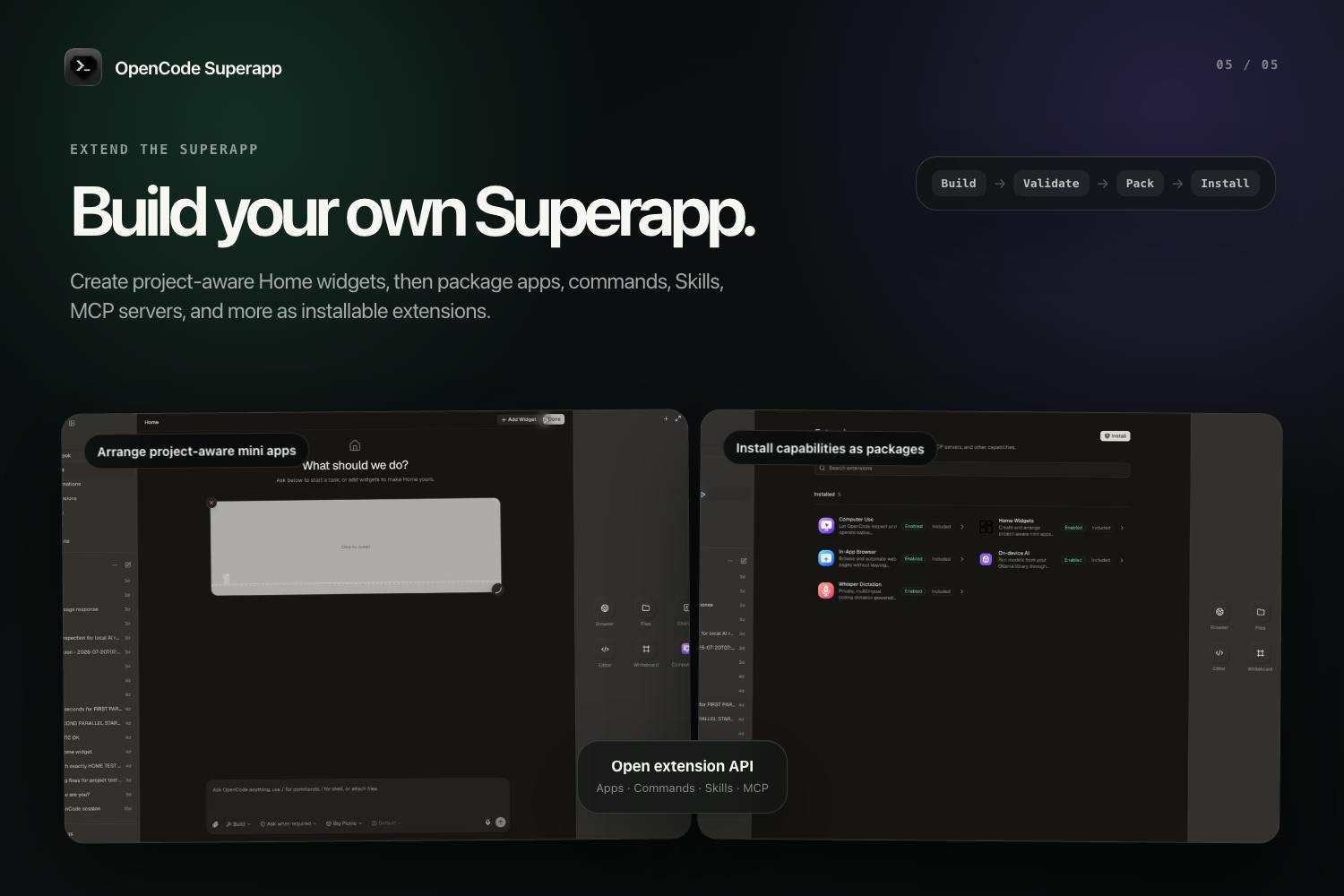1344x896 pixels.
Task: Click the OpenCode Superapp terminal logo
Action: pos(83,67)
